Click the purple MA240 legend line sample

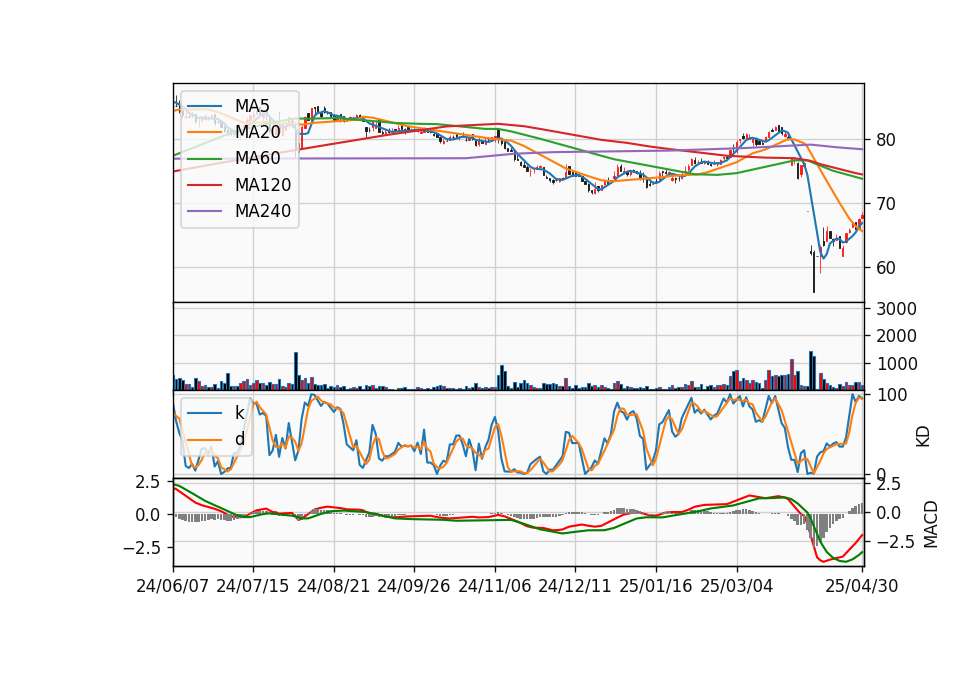pos(204,211)
